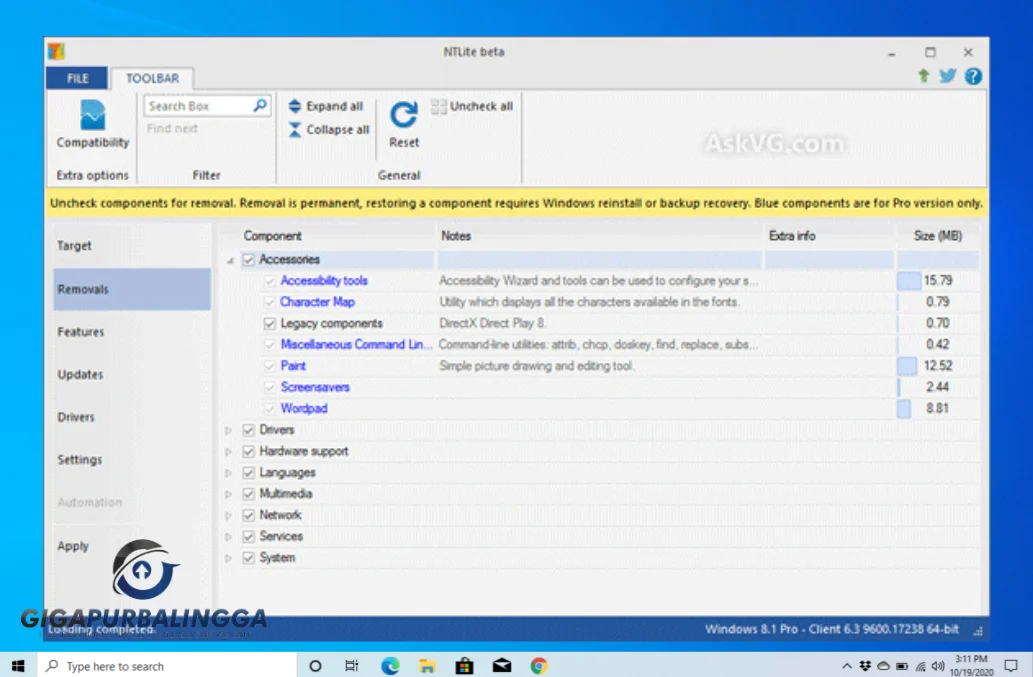
Task: Click the search magnifier in Search Box
Action: pyautogui.click(x=260, y=105)
